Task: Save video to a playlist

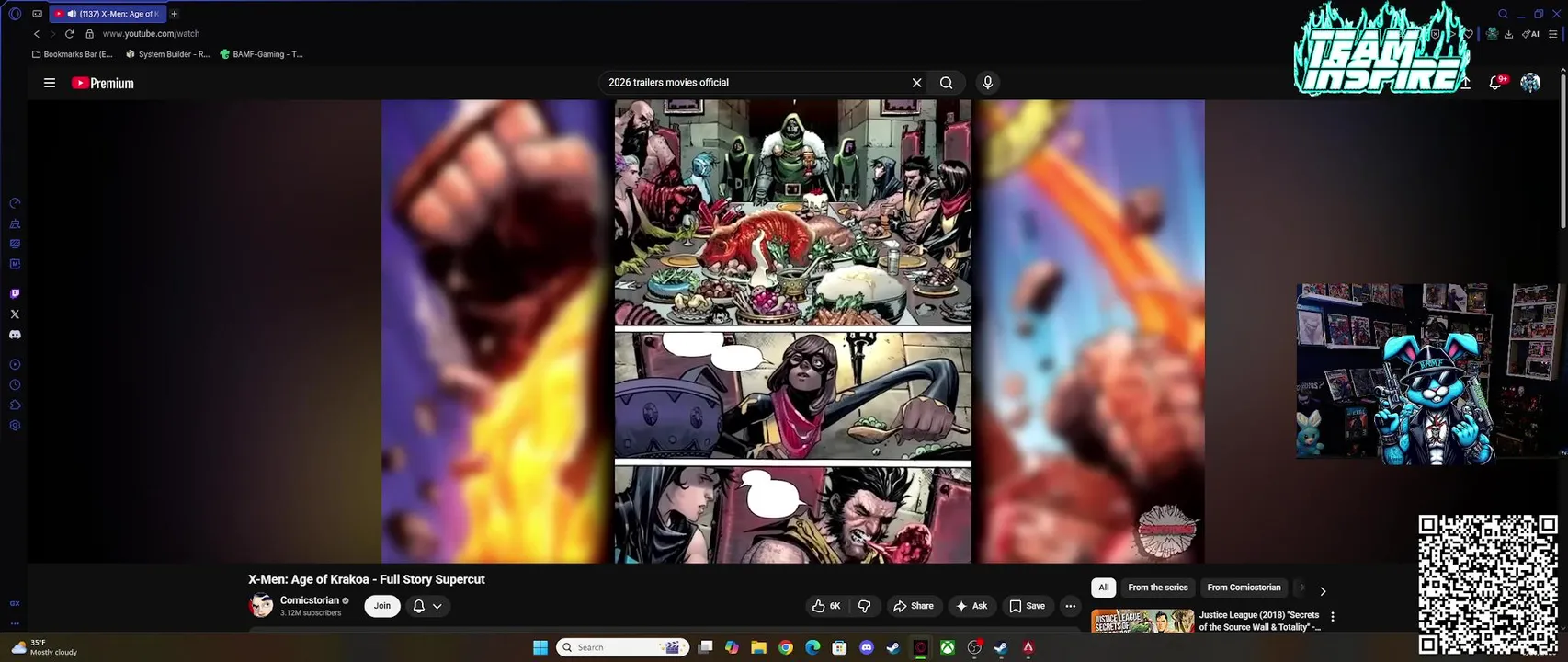Action: point(1027,606)
